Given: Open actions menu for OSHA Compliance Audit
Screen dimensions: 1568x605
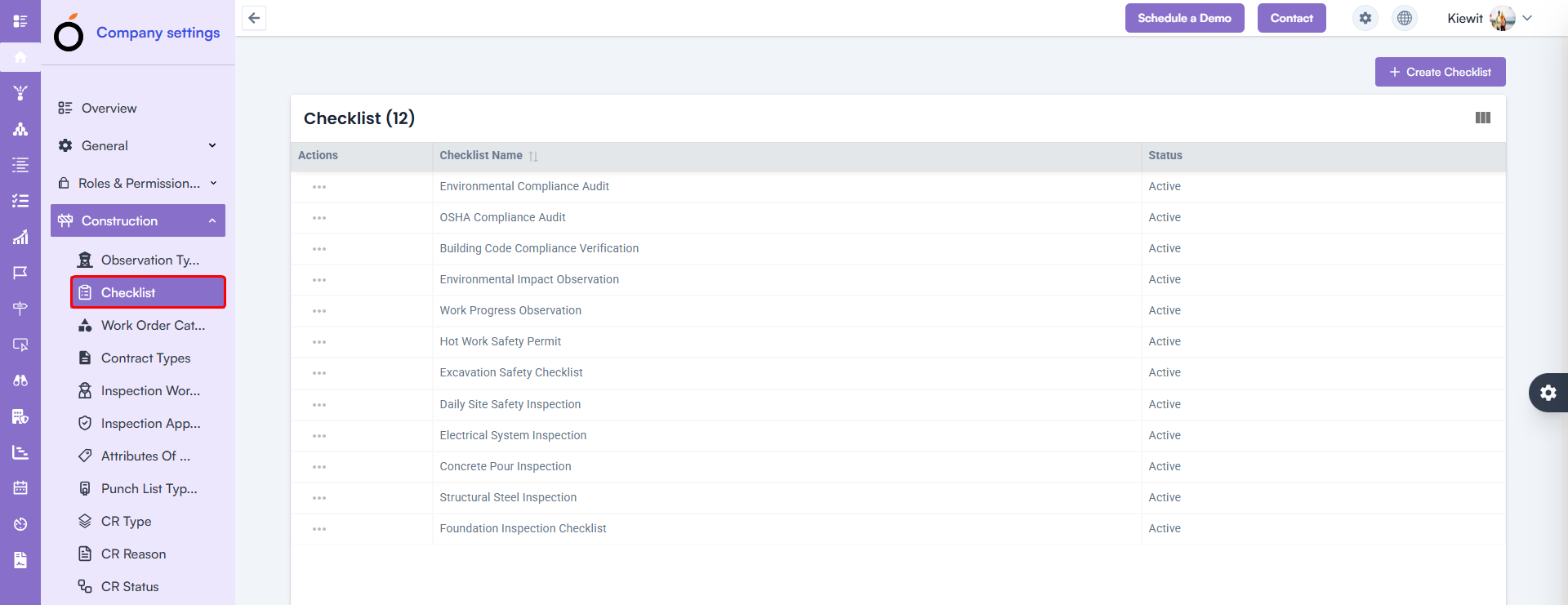Looking at the screenshot, I should click(x=319, y=218).
